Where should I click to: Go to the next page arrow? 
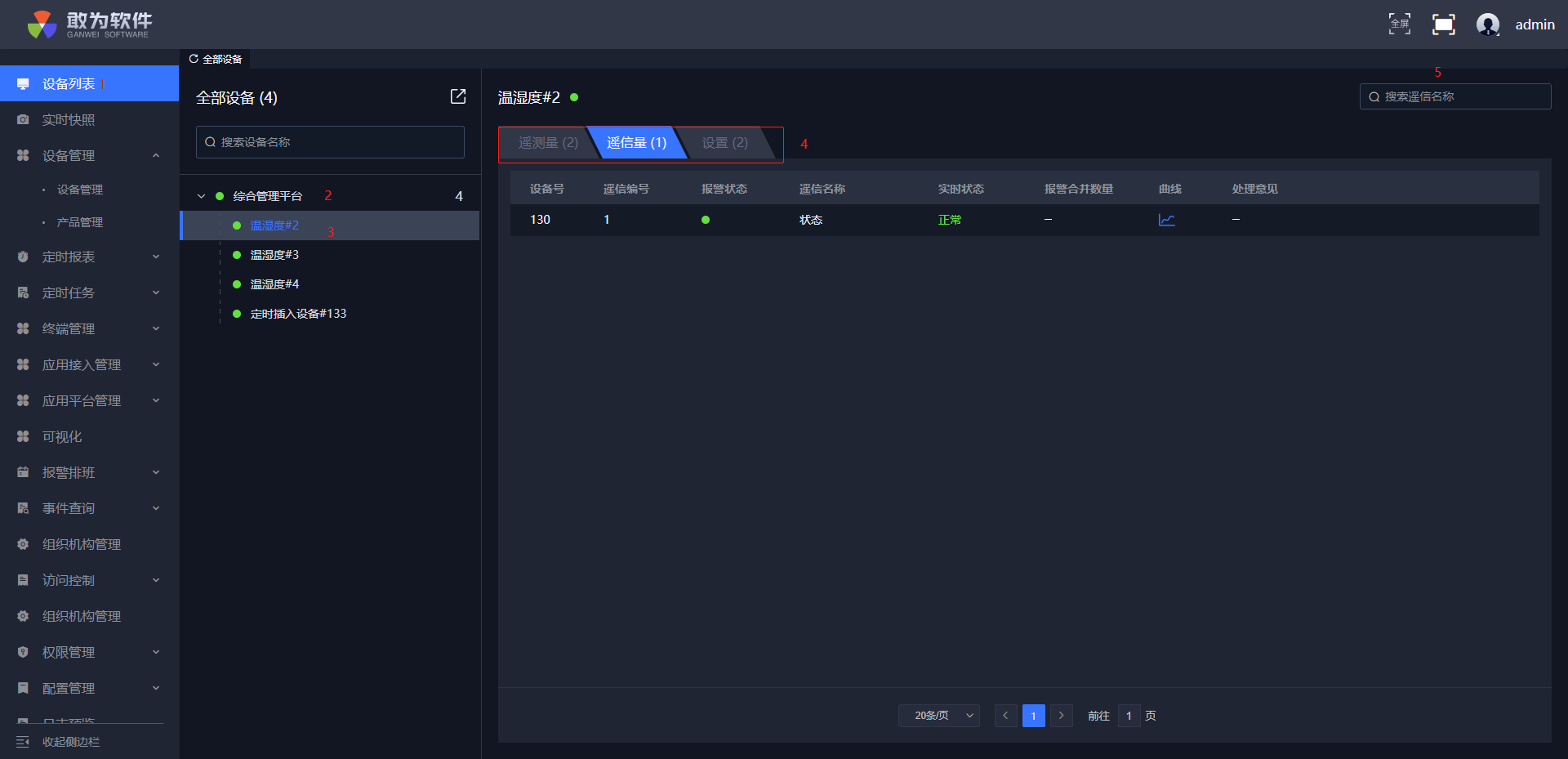point(1061,716)
